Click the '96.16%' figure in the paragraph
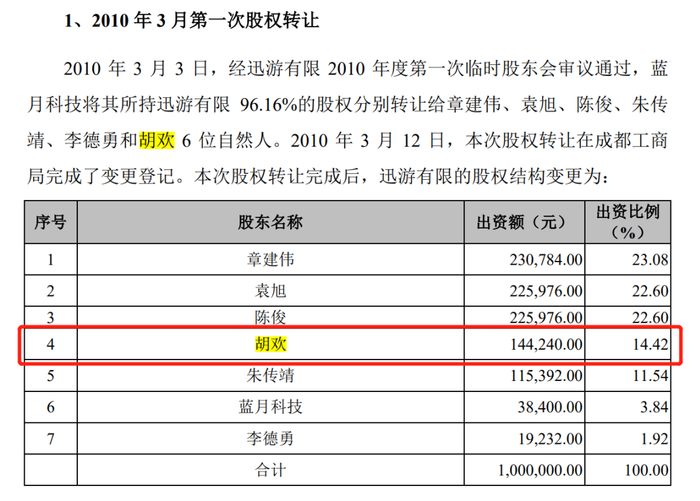This screenshot has height=501, width=700. coord(269,104)
